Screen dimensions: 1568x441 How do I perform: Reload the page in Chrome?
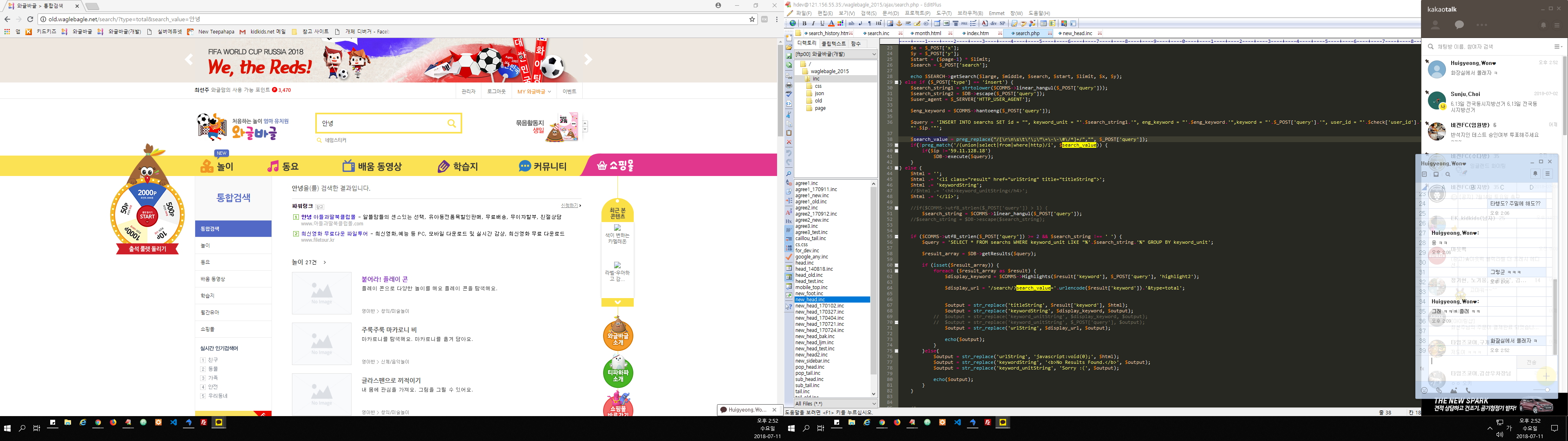pyautogui.click(x=31, y=19)
